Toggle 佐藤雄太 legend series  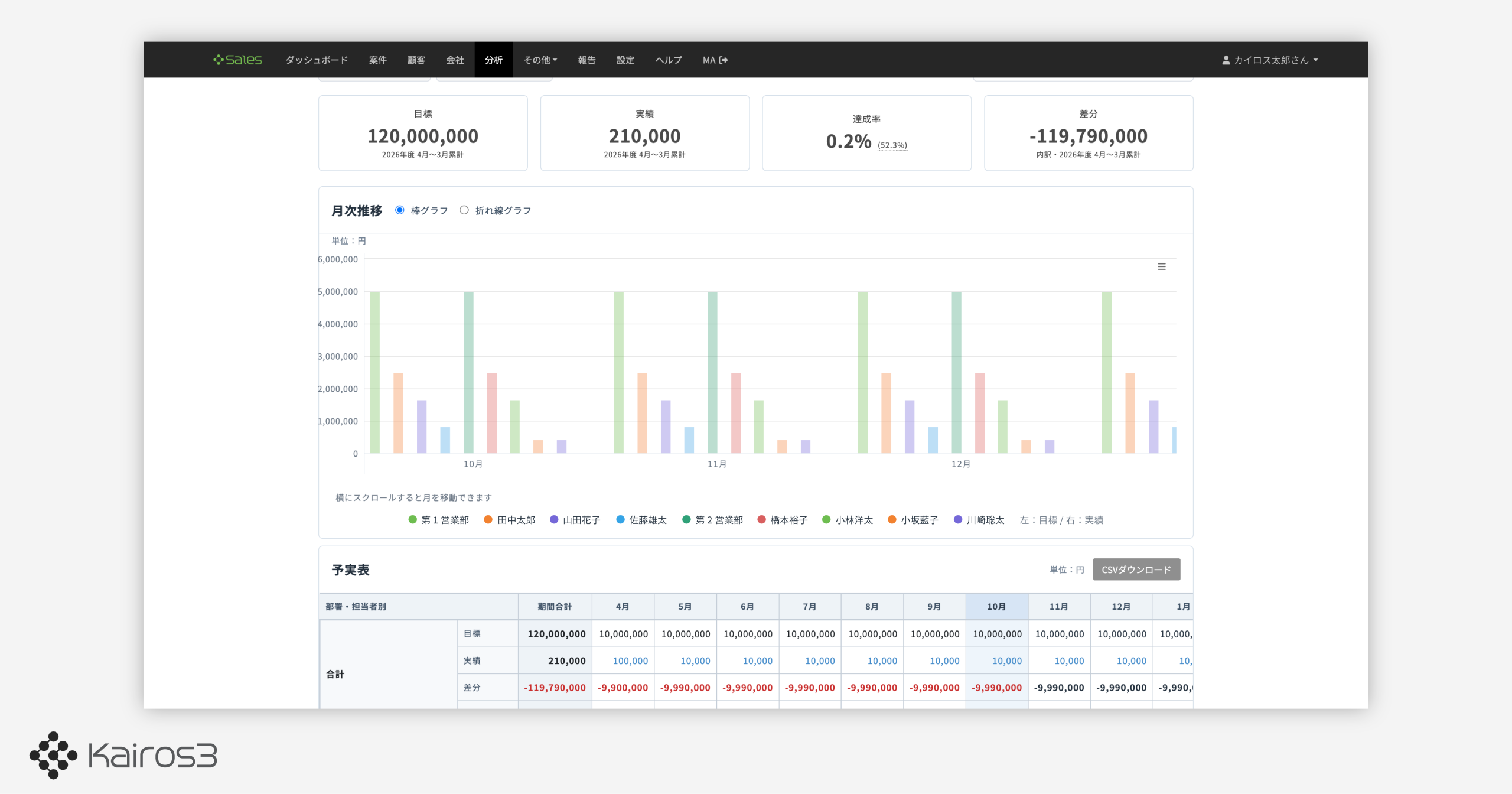point(641,520)
